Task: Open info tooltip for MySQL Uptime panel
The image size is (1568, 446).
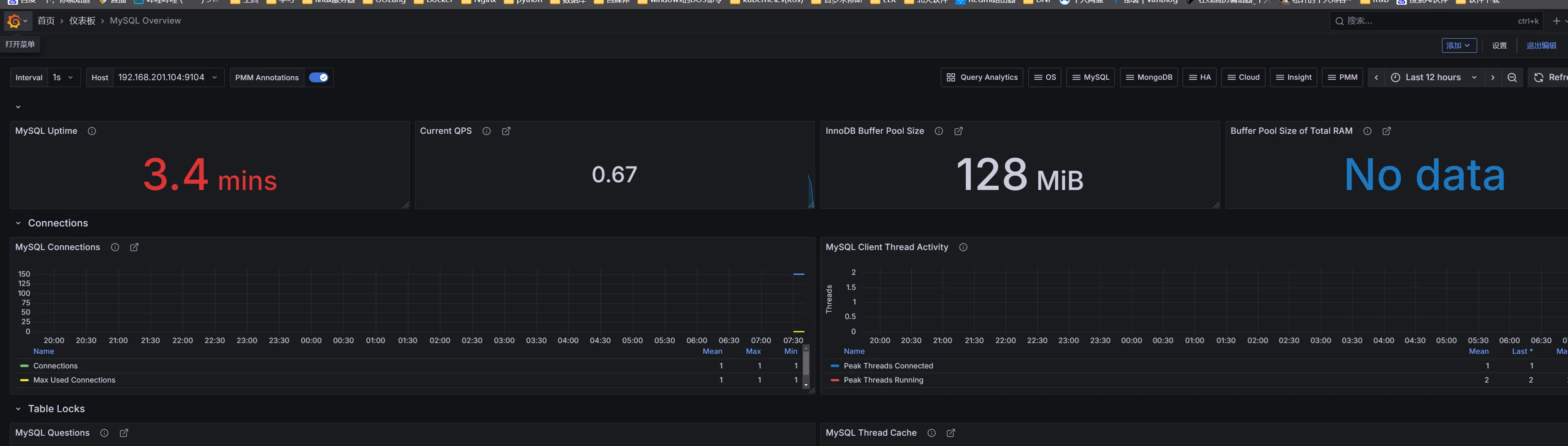Action: coord(92,131)
